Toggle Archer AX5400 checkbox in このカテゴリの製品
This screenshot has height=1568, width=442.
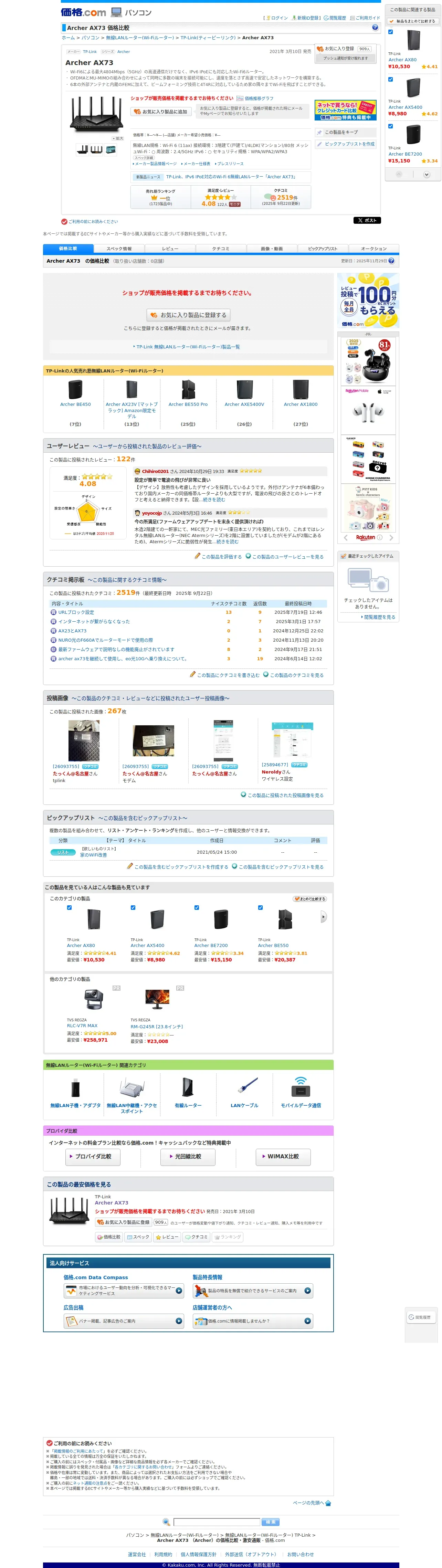[x=133, y=907]
